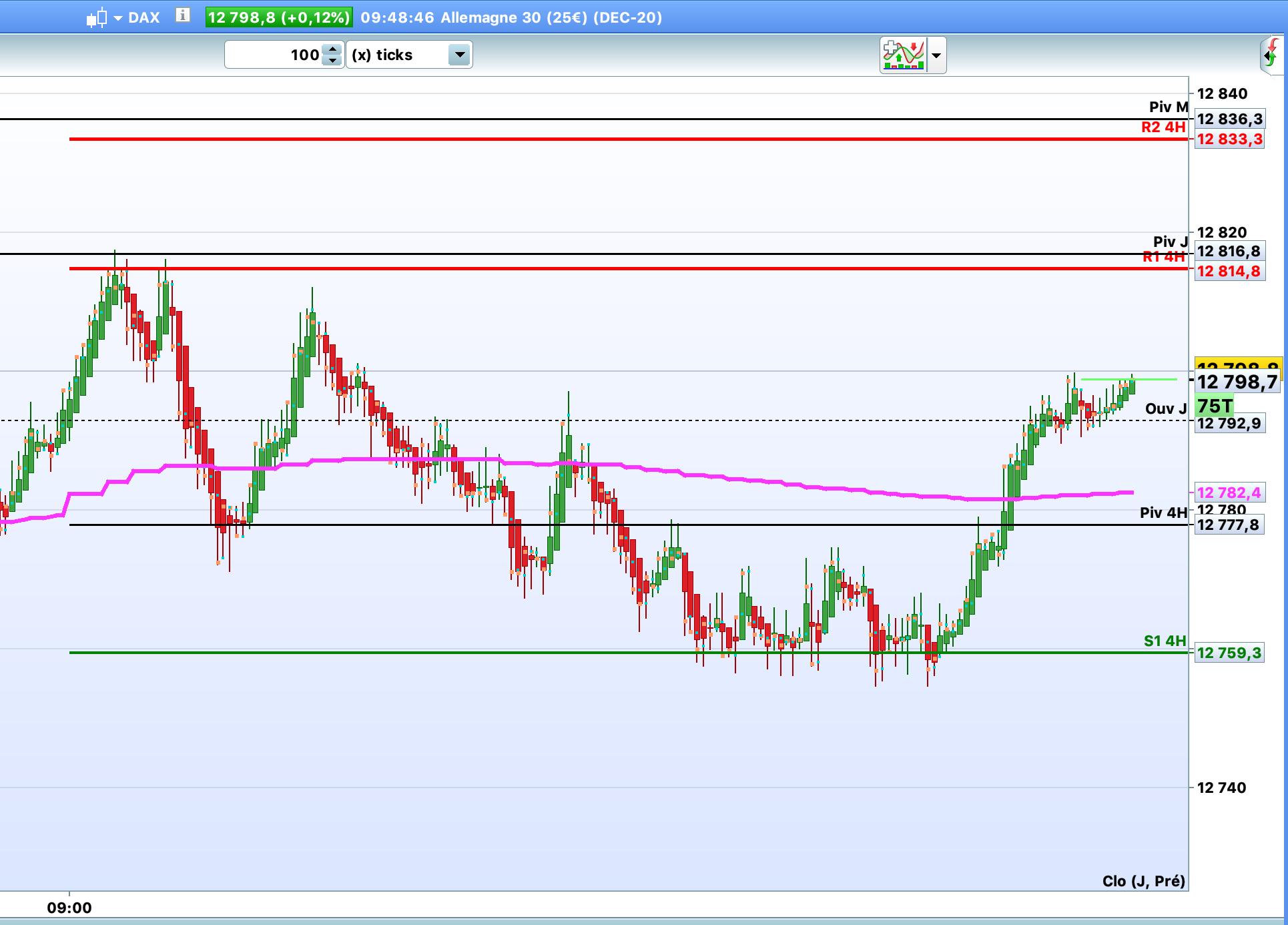The width and height of the screenshot is (1288, 925).
Task: Expand the chart style dropdown arrow
Action: [118, 18]
